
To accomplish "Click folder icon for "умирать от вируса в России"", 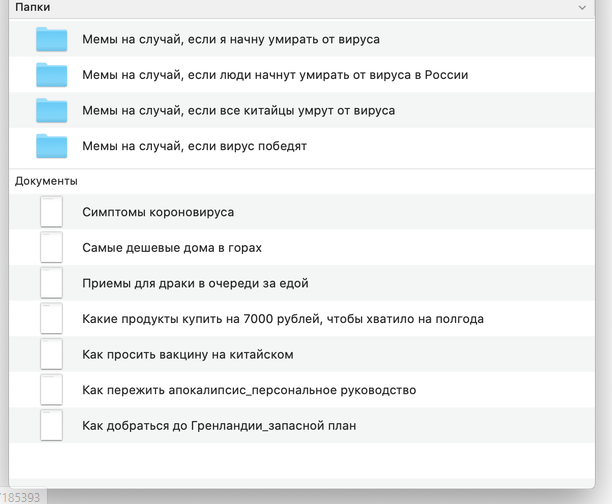I will 51,75.
